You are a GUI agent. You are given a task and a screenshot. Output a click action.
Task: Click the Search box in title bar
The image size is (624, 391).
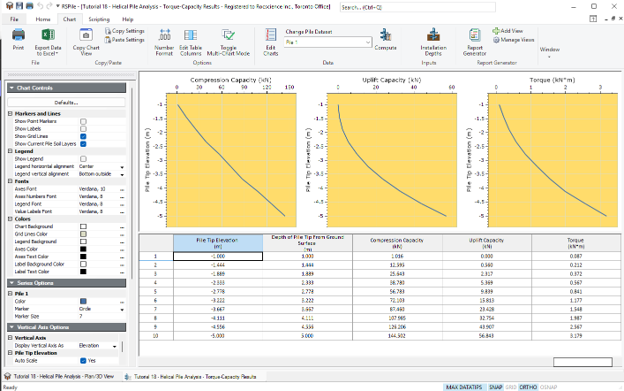click(417, 7)
